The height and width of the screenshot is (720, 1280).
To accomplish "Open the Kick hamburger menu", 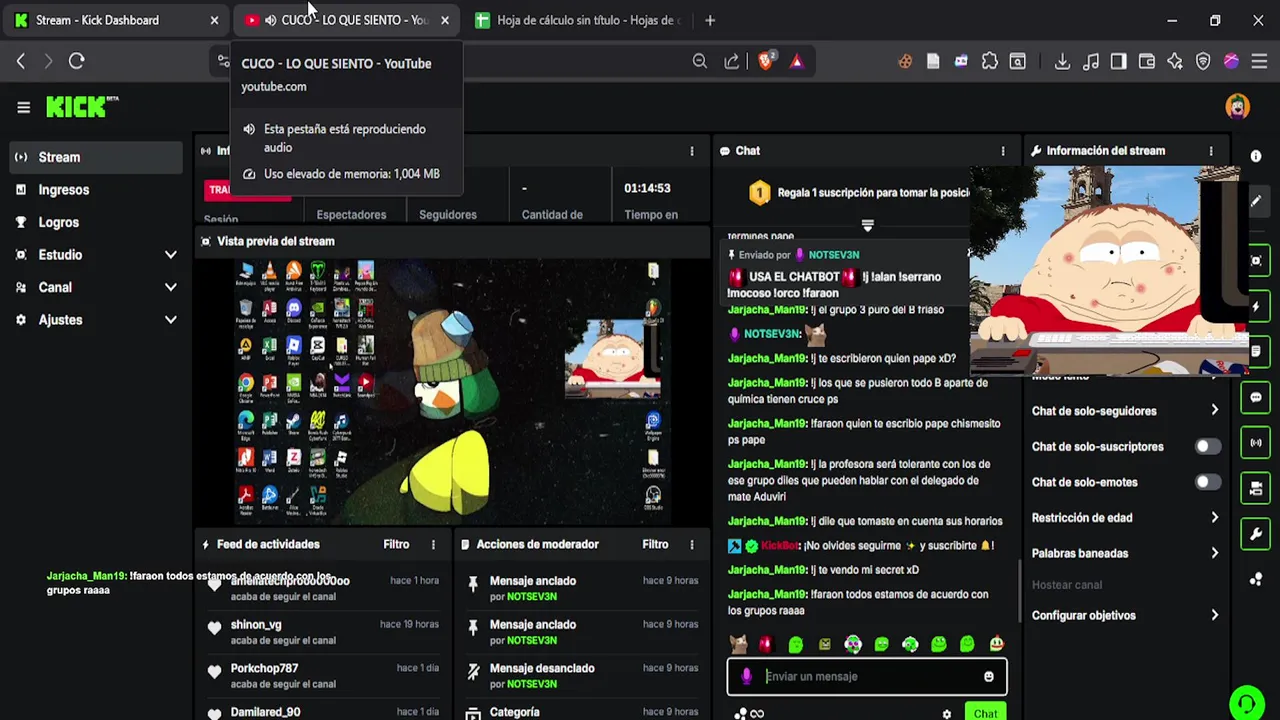I will pos(23,107).
